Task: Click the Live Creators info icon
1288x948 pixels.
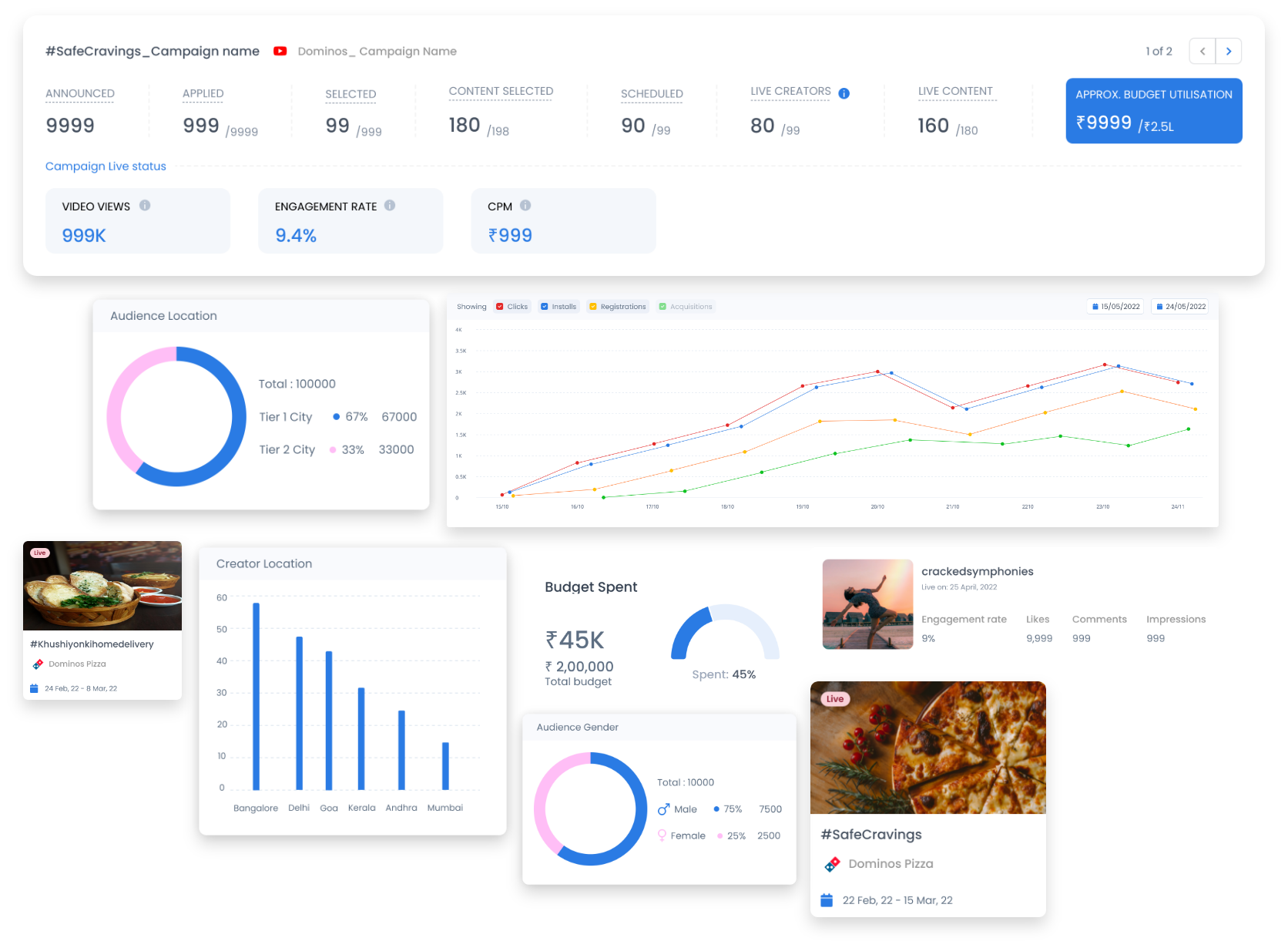Action: coord(844,93)
